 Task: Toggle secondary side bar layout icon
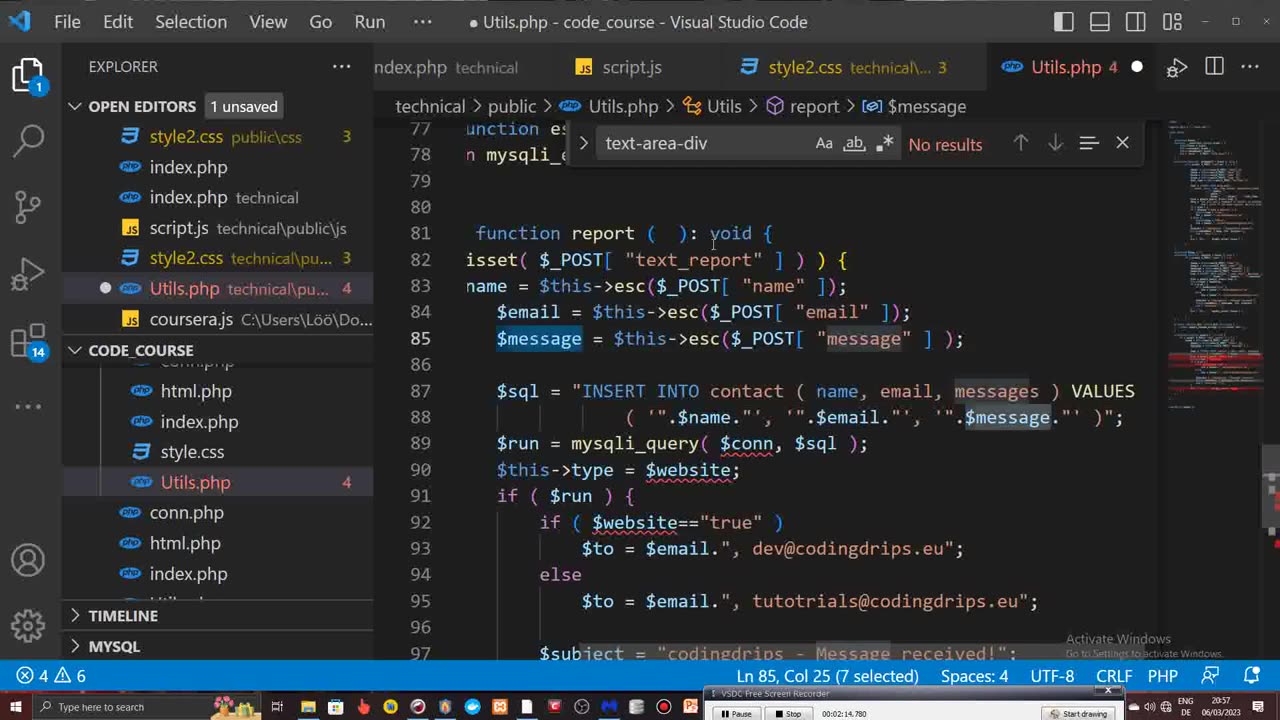(1136, 22)
